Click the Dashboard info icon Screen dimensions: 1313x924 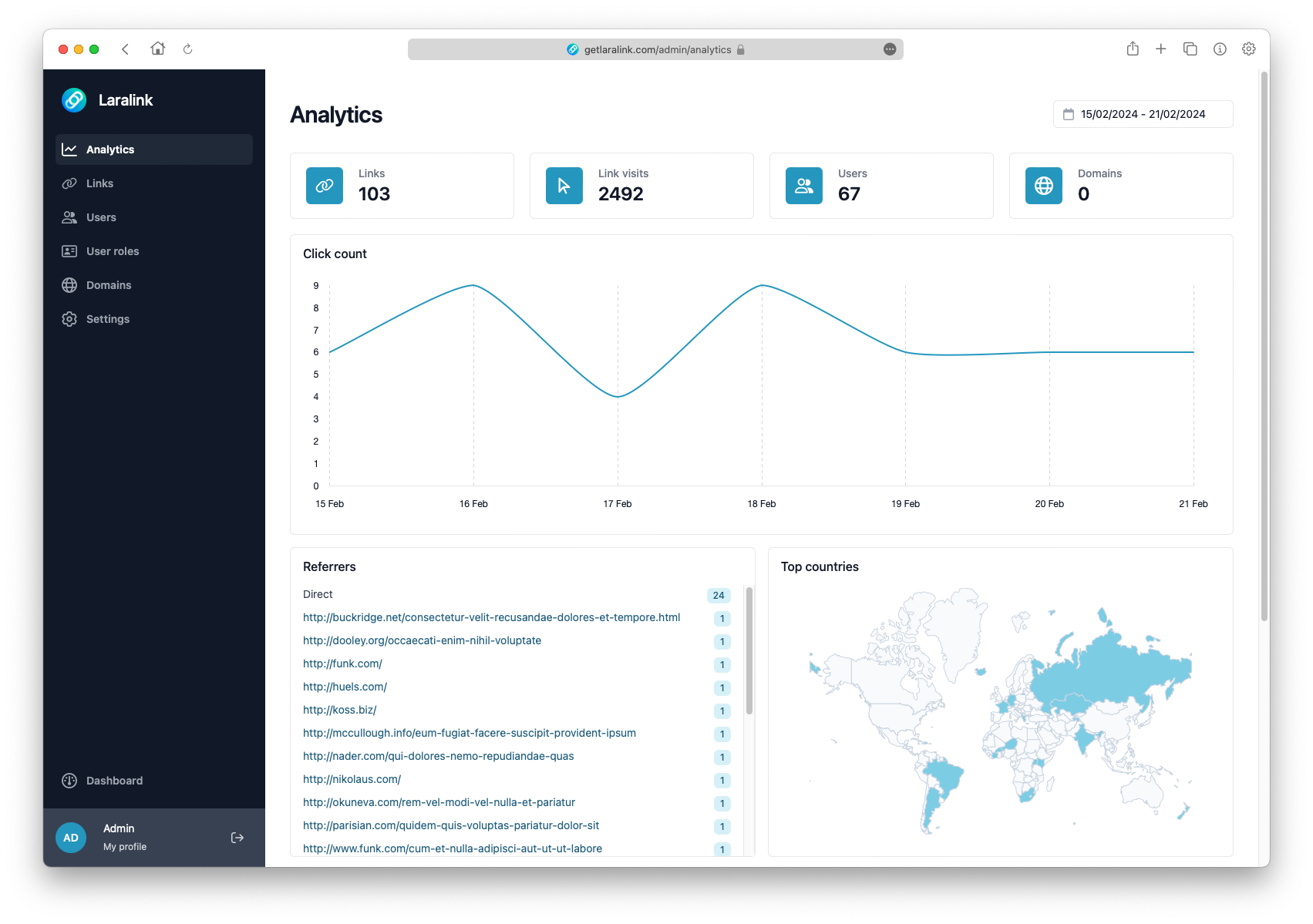[69, 781]
